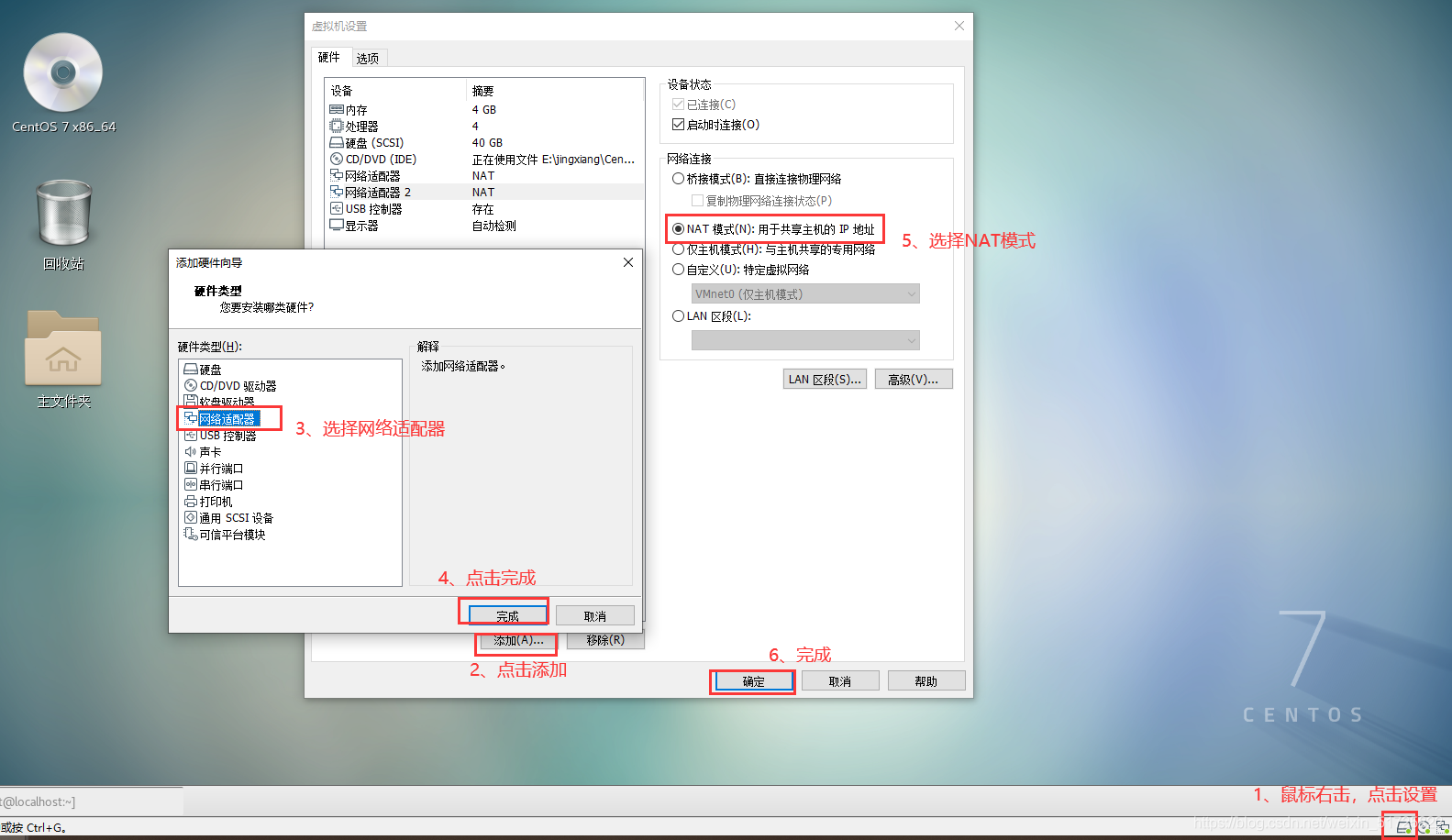The height and width of the screenshot is (840, 1452).
Task: Select the 硬盘 (SCSI) device row
Action: click(x=484, y=142)
